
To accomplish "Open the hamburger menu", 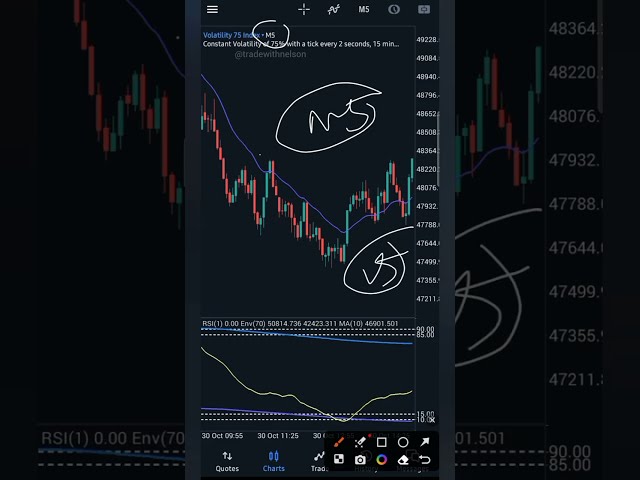I will tap(212, 9).
